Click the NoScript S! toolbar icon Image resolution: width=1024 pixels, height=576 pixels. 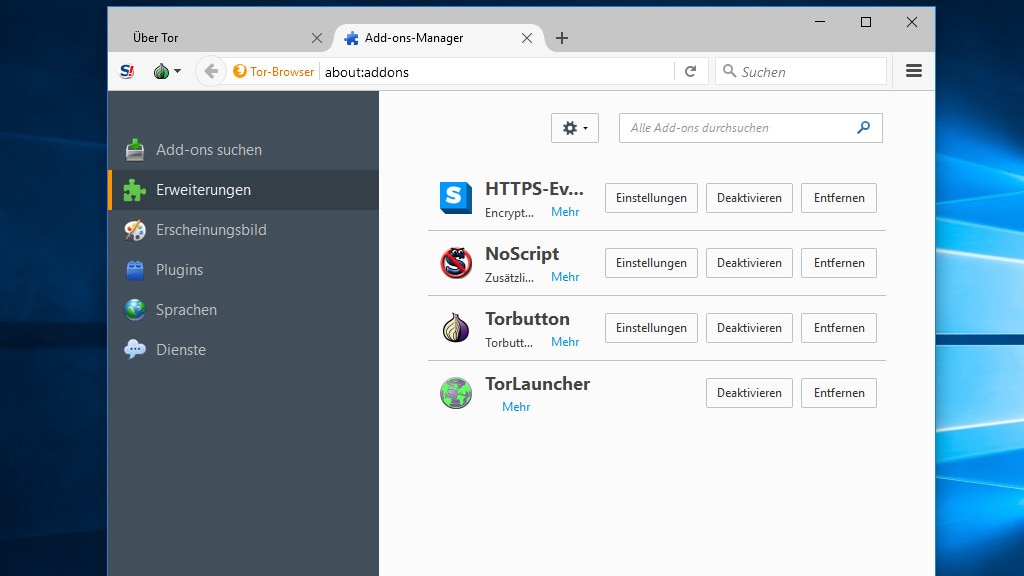(127, 71)
